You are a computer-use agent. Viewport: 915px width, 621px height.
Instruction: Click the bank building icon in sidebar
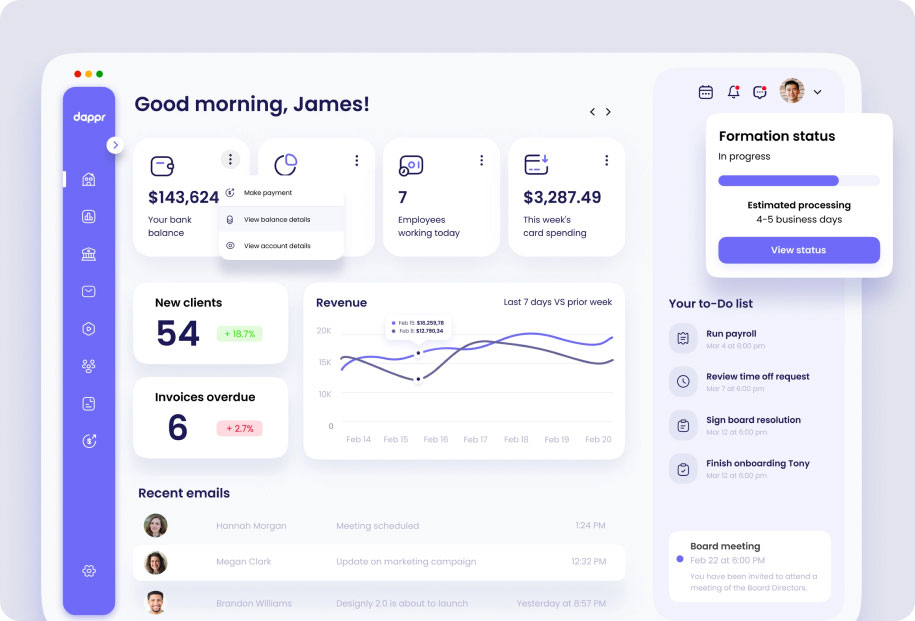coord(89,254)
